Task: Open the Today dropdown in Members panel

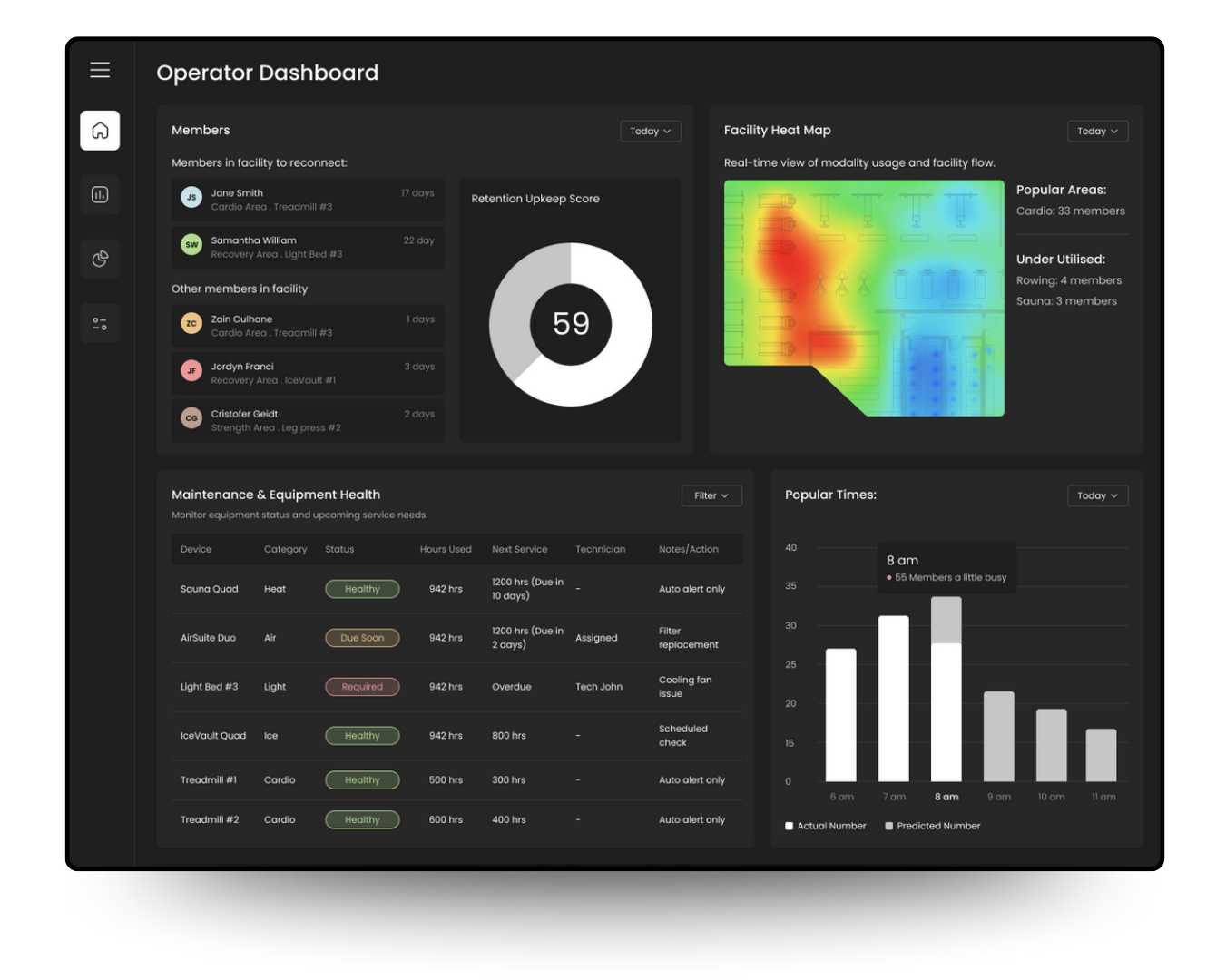Action: (x=651, y=131)
